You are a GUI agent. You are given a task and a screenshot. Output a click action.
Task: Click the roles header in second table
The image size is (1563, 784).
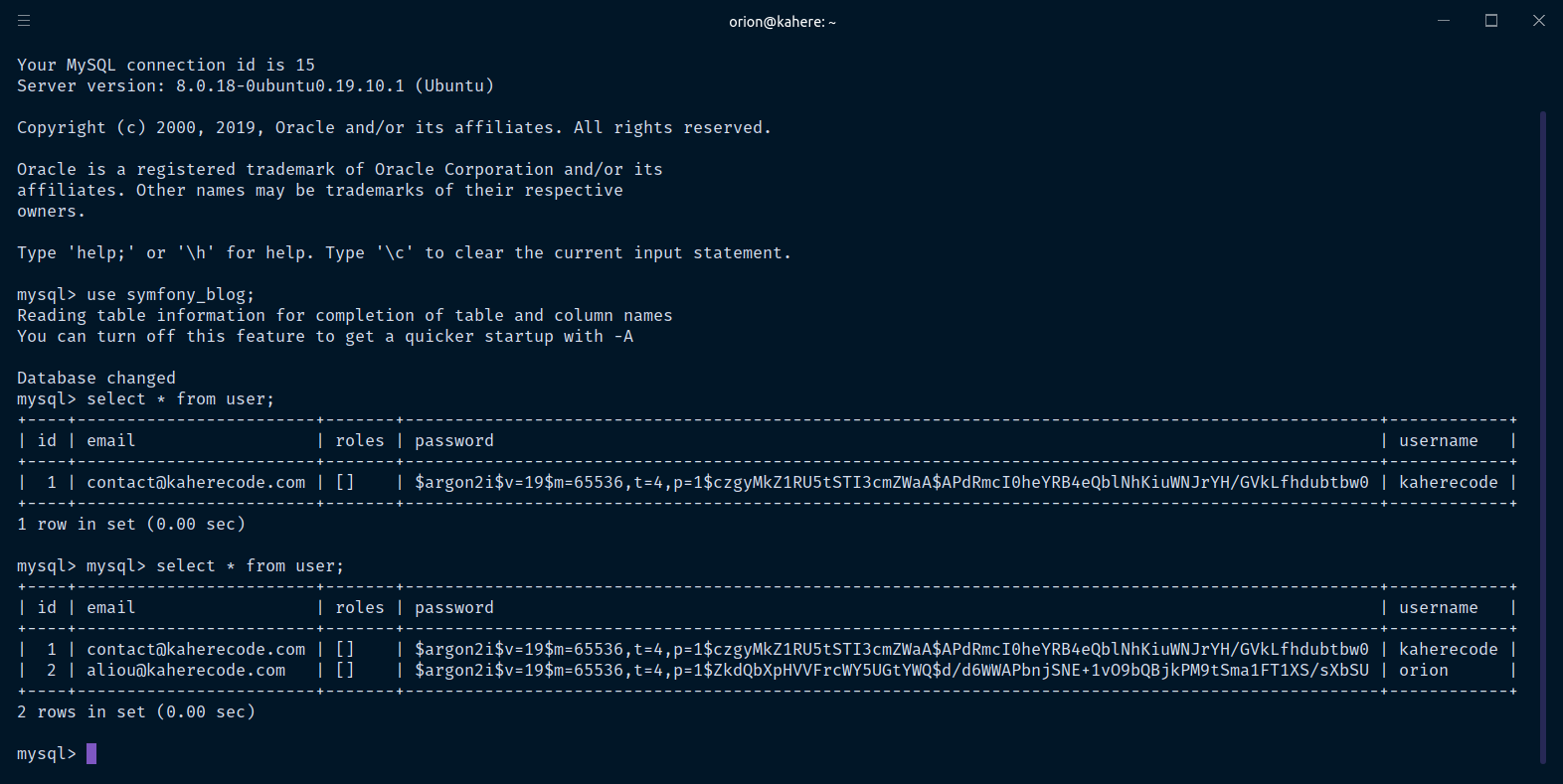pos(359,608)
